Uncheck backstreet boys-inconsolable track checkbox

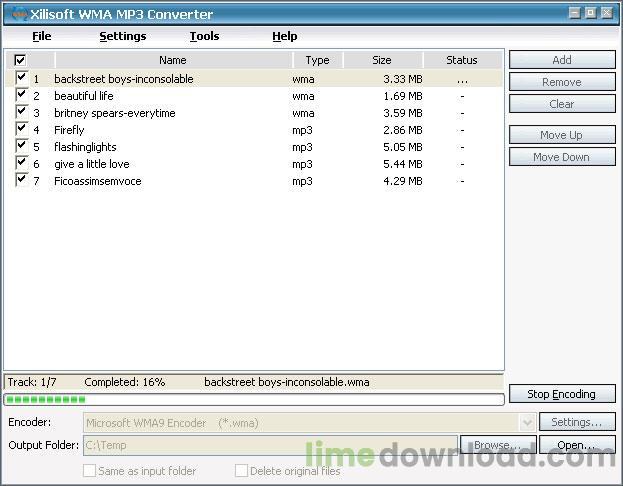pyautogui.click(x=21, y=77)
